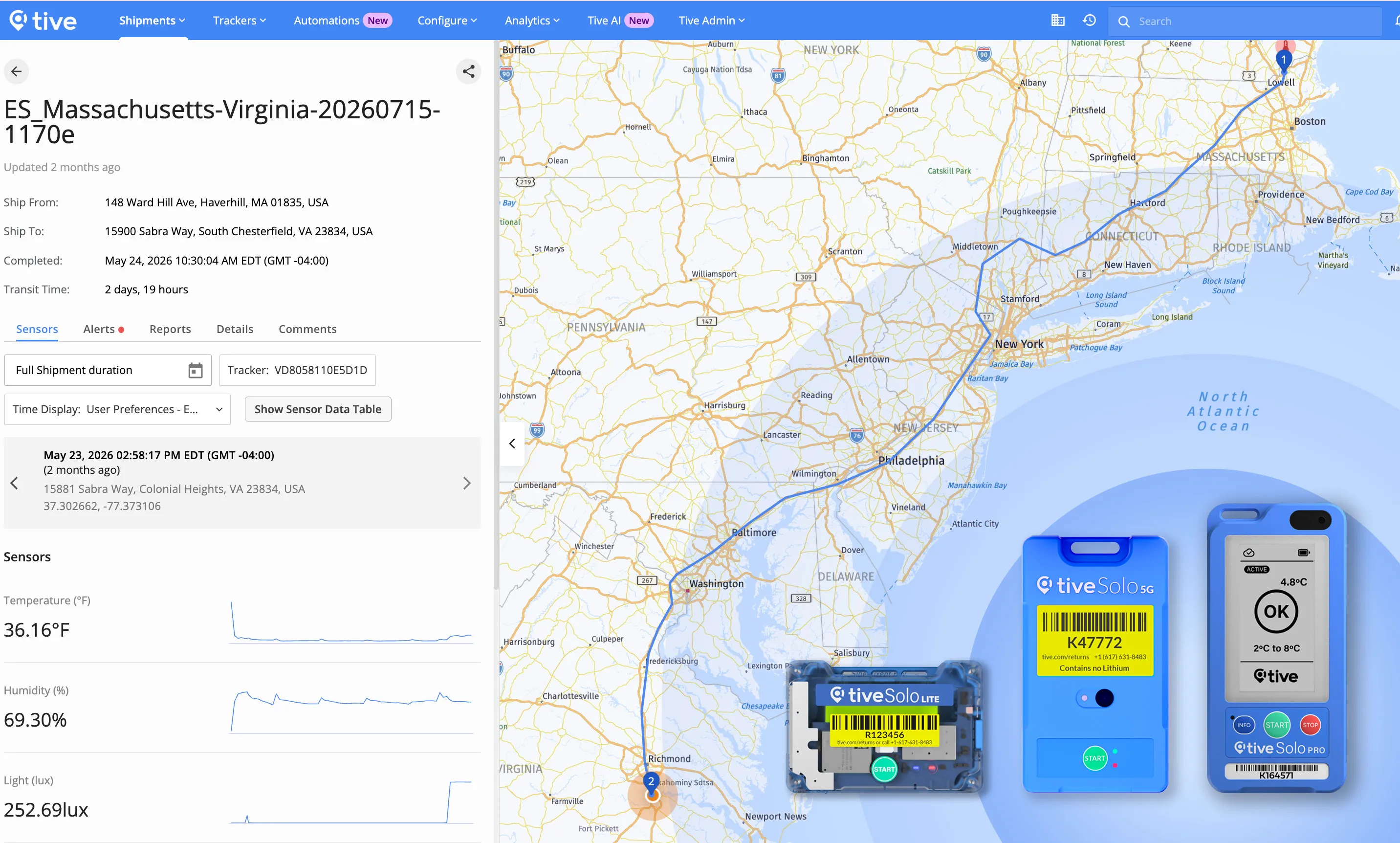Open the history clock icon
This screenshot has height=843, width=1400.
(x=1089, y=21)
